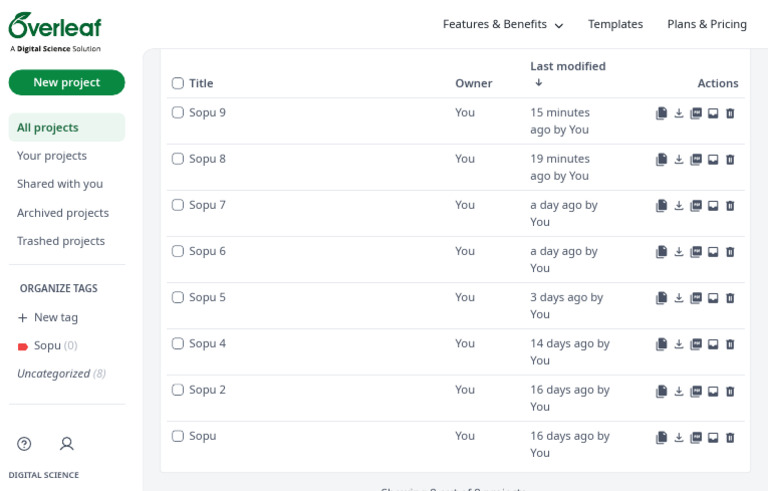768x491 pixels.
Task: Add a New tag
Action: 48,317
